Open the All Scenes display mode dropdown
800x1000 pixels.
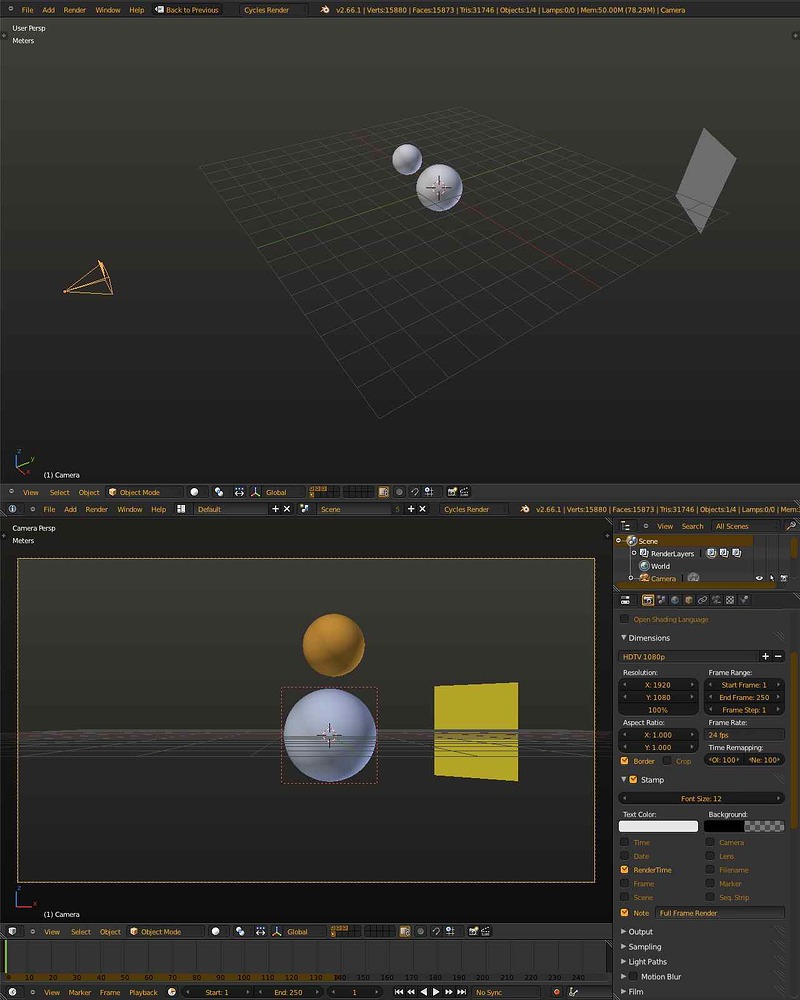746,526
